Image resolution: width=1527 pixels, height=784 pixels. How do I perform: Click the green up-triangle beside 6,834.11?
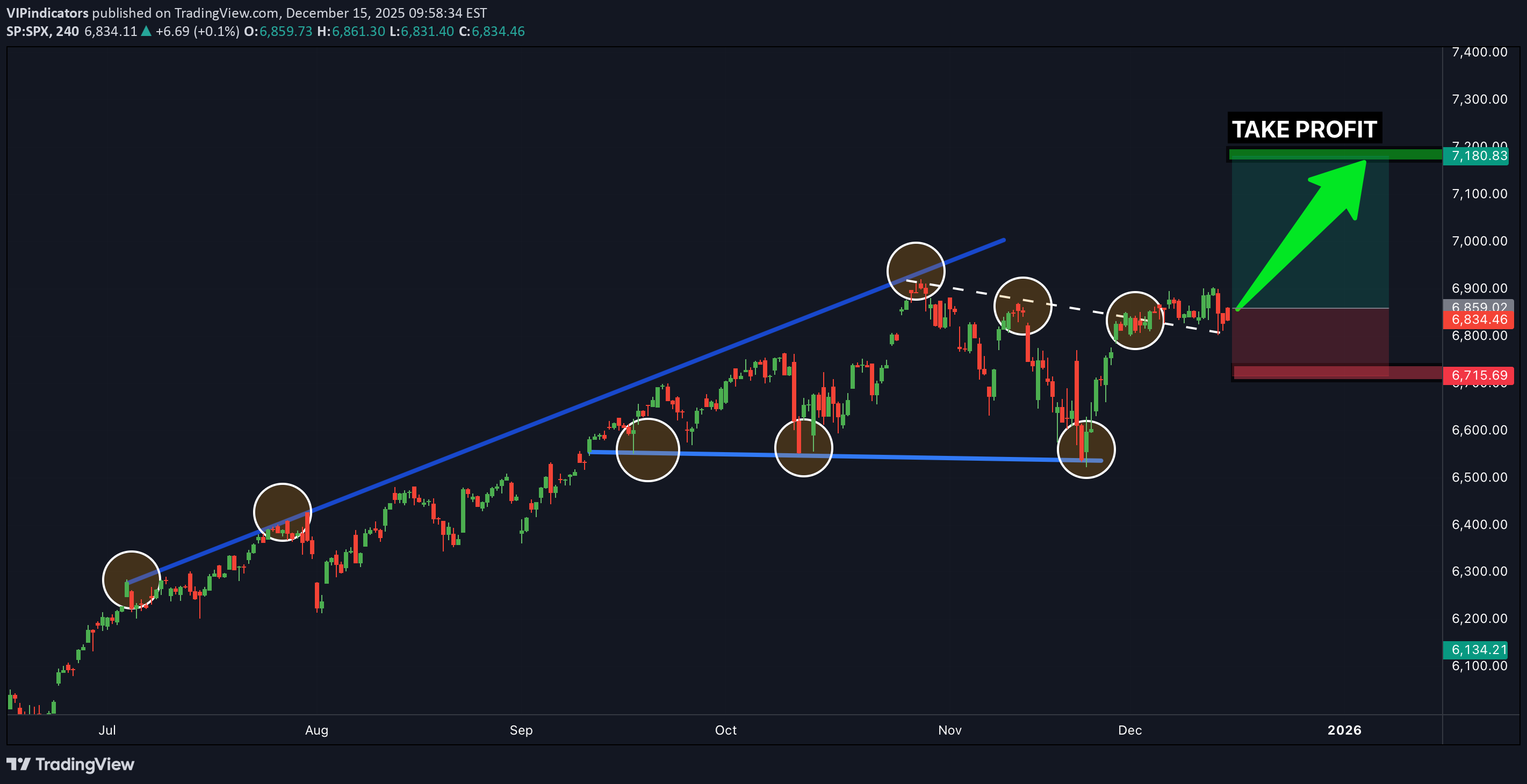pyautogui.click(x=146, y=31)
